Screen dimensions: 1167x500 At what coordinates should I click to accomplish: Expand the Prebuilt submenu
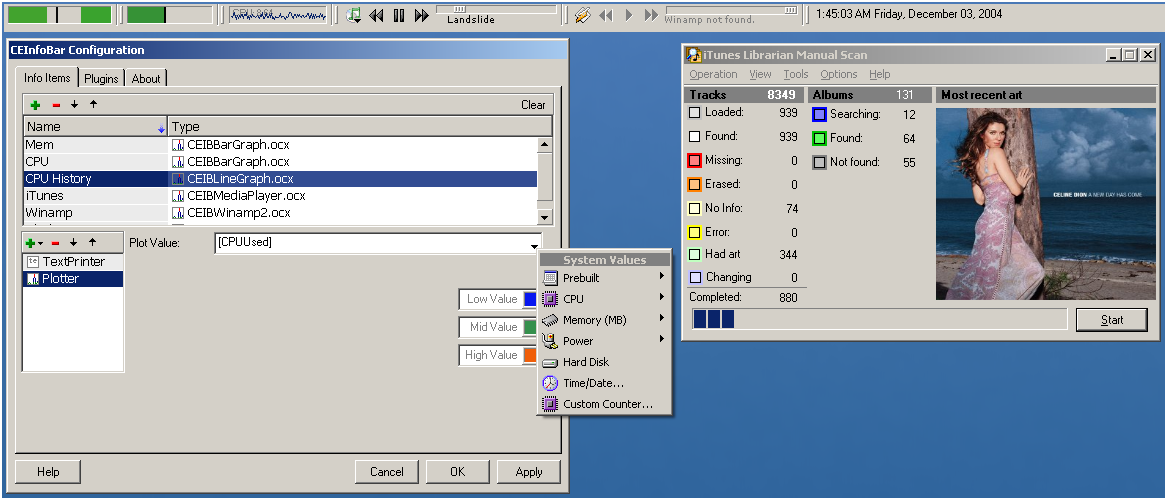[x=605, y=278]
